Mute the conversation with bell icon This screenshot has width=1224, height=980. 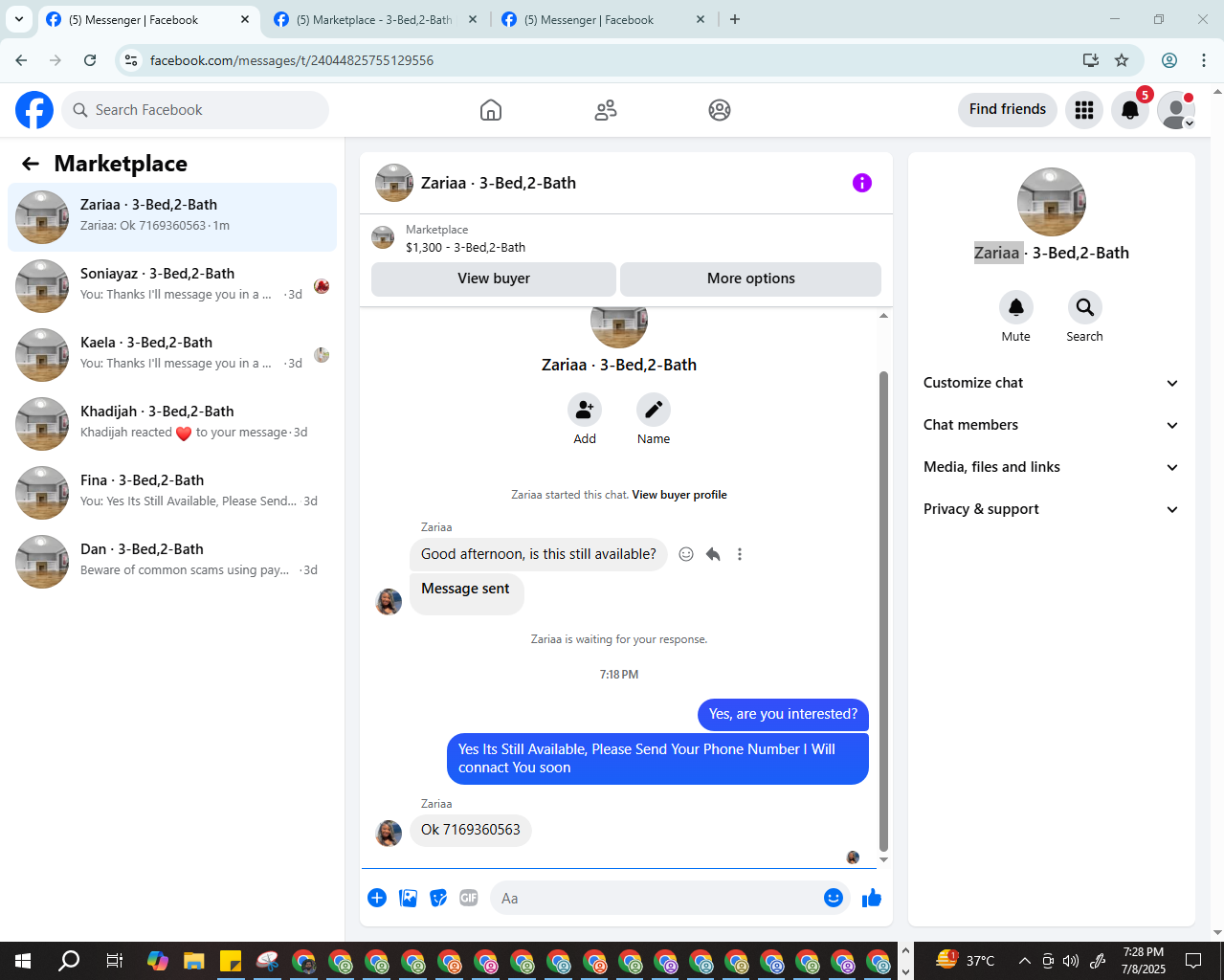pyautogui.click(x=1016, y=307)
